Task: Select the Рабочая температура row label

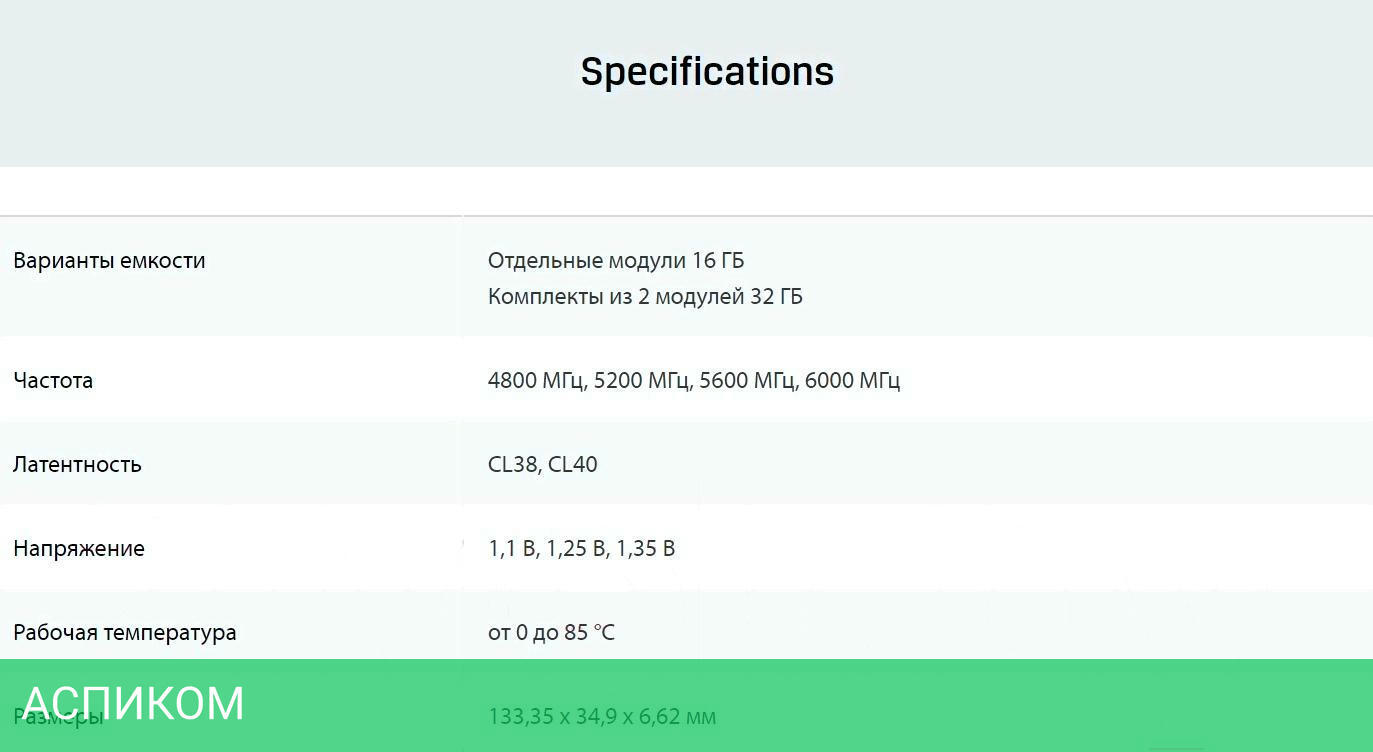Action: (x=125, y=633)
